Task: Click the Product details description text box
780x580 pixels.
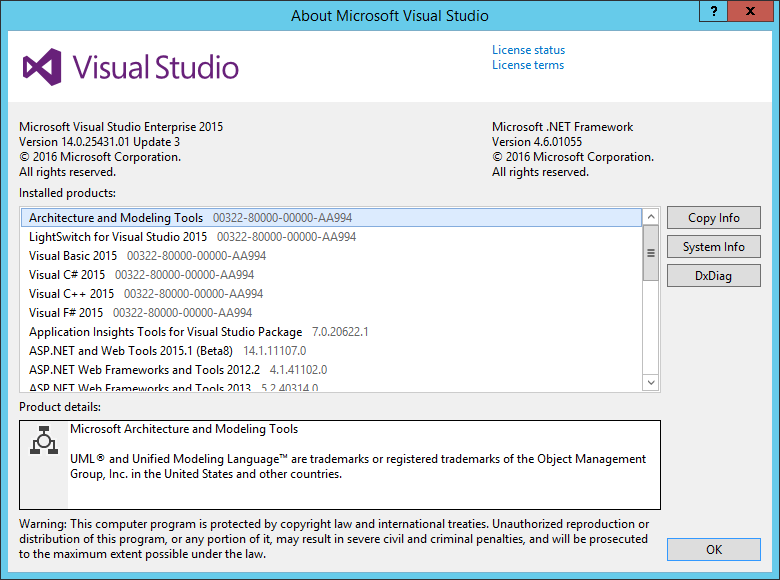Action: tap(340, 465)
